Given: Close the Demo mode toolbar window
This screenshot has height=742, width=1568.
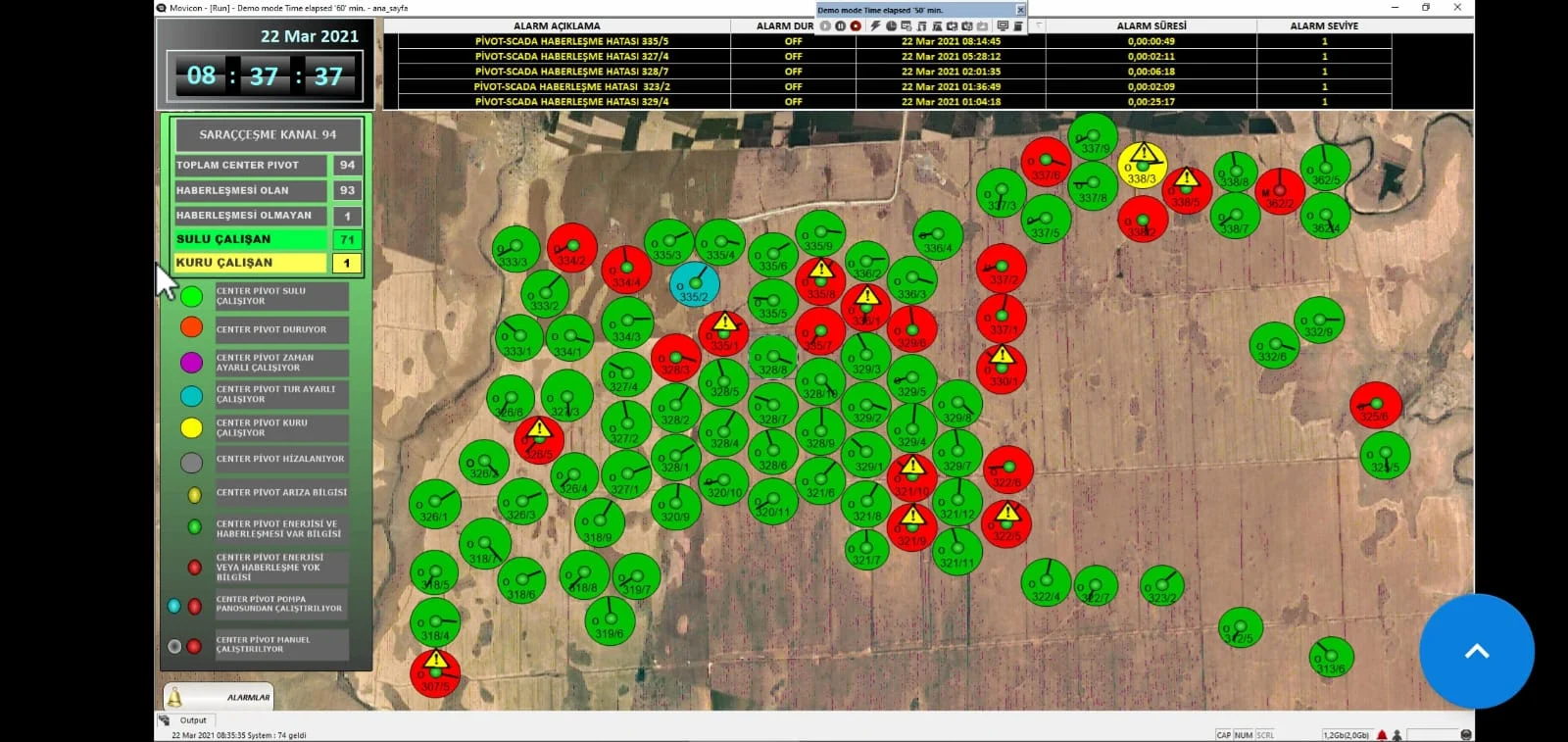Looking at the screenshot, I should point(1020,10).
